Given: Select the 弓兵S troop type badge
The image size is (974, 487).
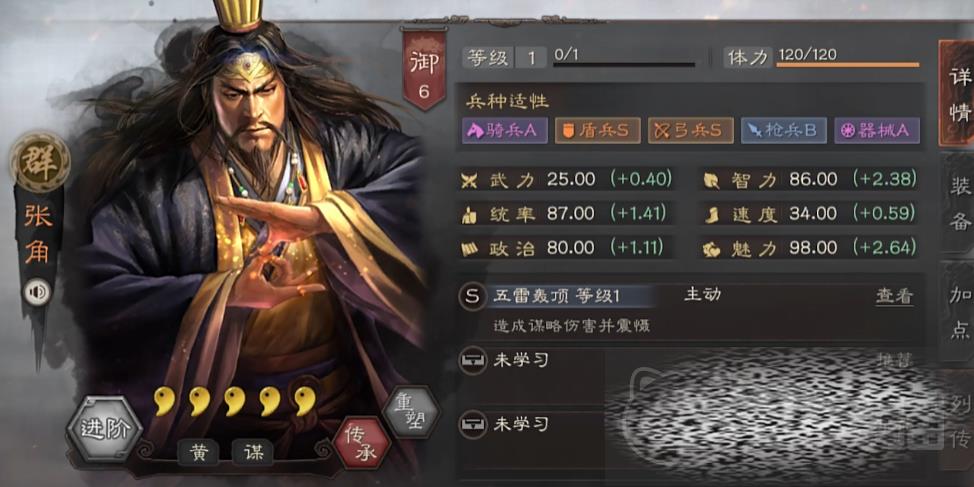Looking at the screenshot, I should click(x=691, y=130).
